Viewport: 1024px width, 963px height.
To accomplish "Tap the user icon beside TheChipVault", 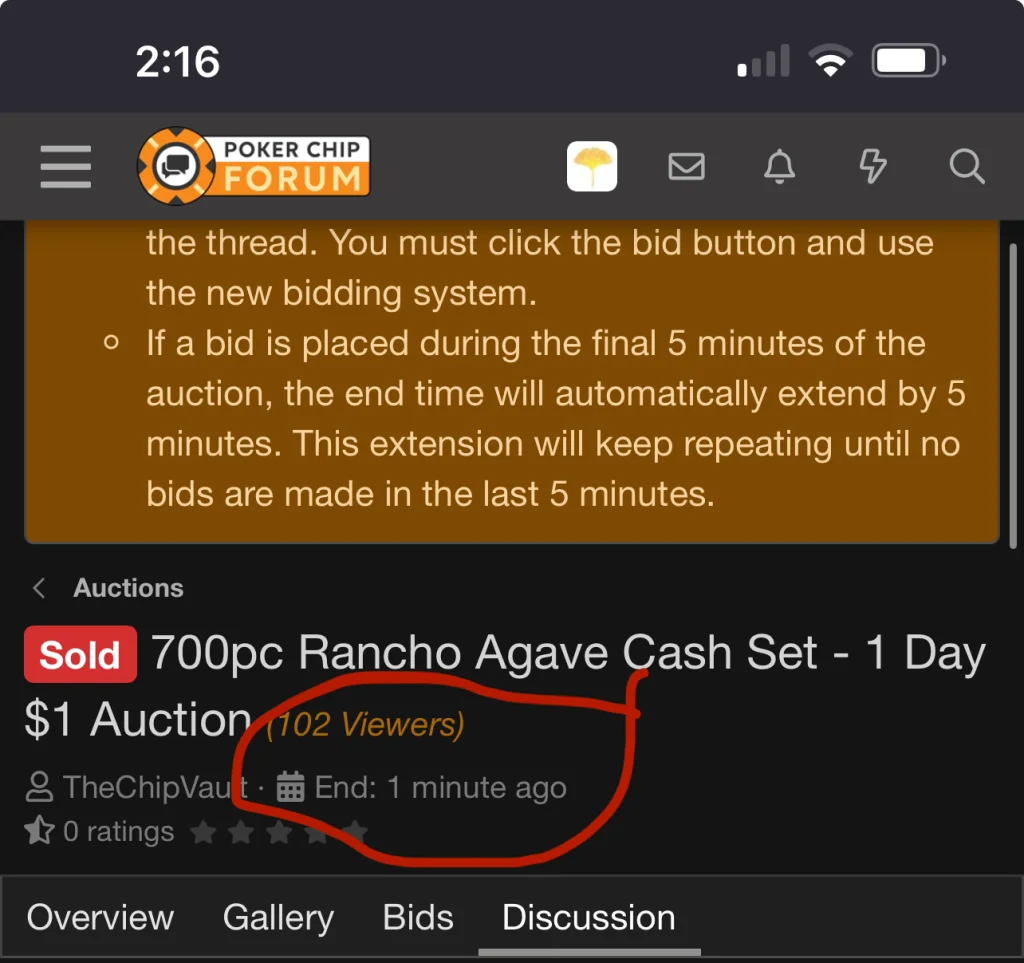I will pos(39,787).
